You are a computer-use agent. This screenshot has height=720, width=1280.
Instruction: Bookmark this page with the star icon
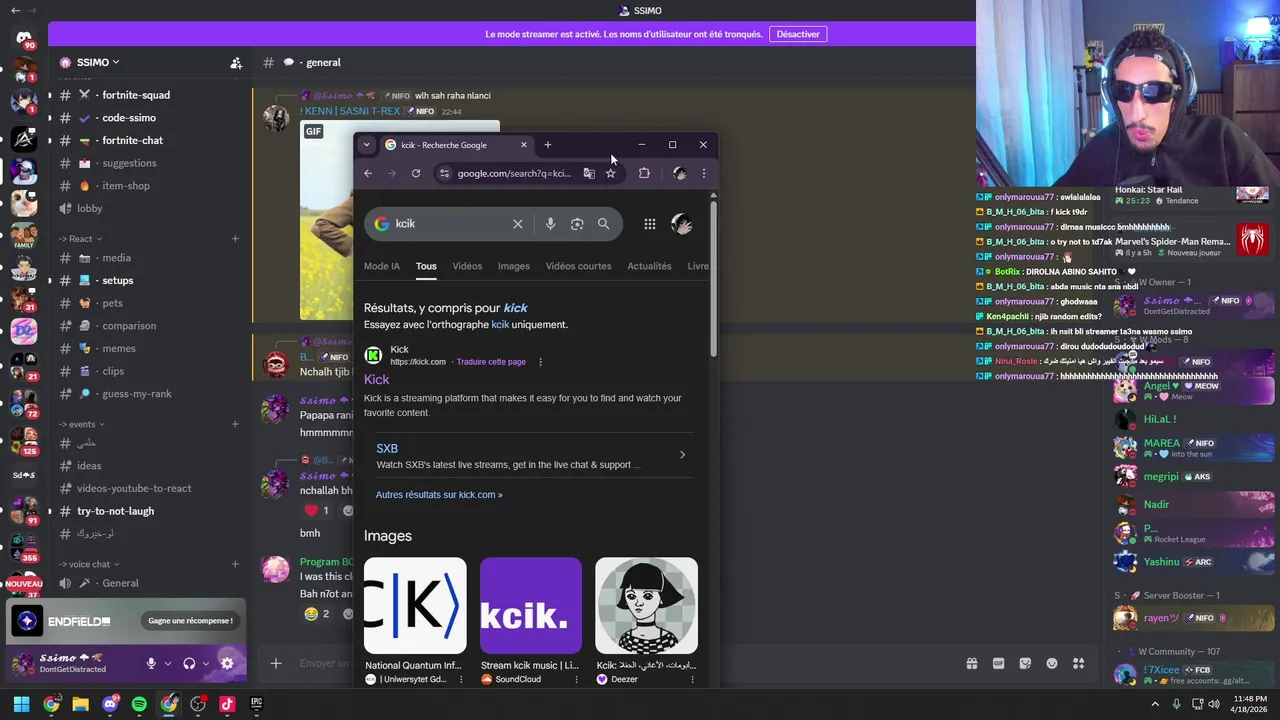tap(610, 173)
